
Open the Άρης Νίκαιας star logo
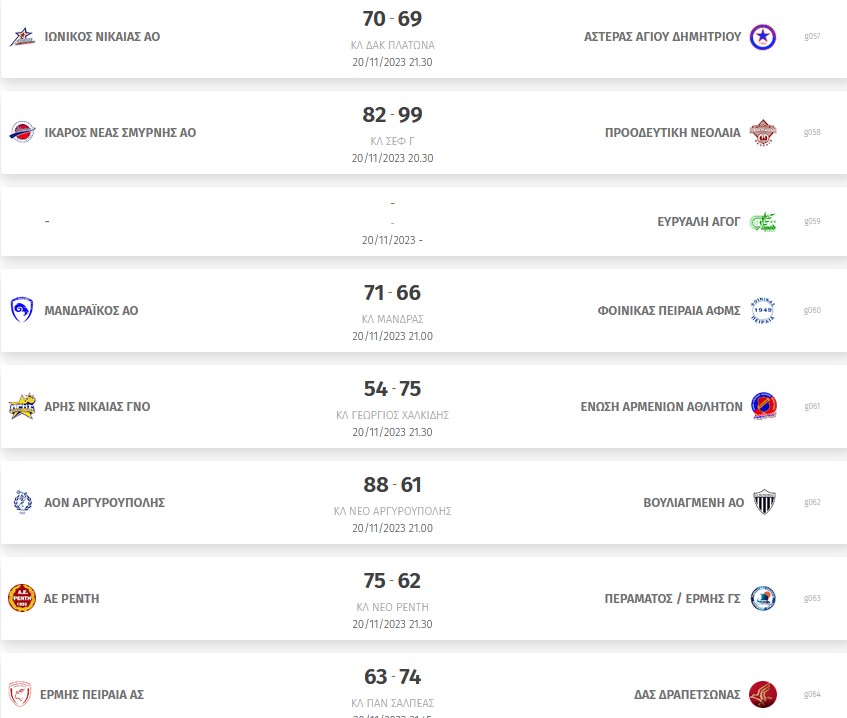point(22,406)
